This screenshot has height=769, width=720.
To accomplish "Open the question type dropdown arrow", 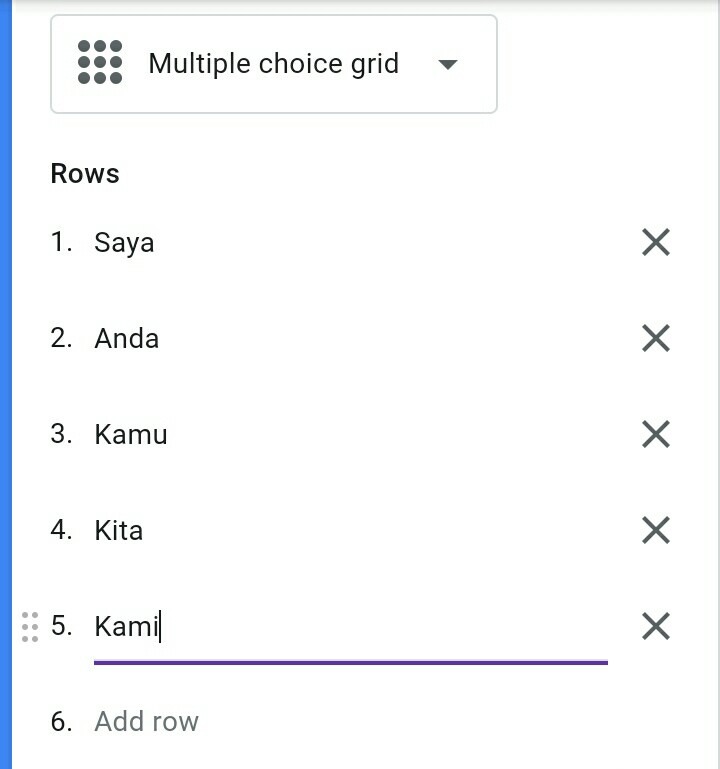I will coord(448,65).
